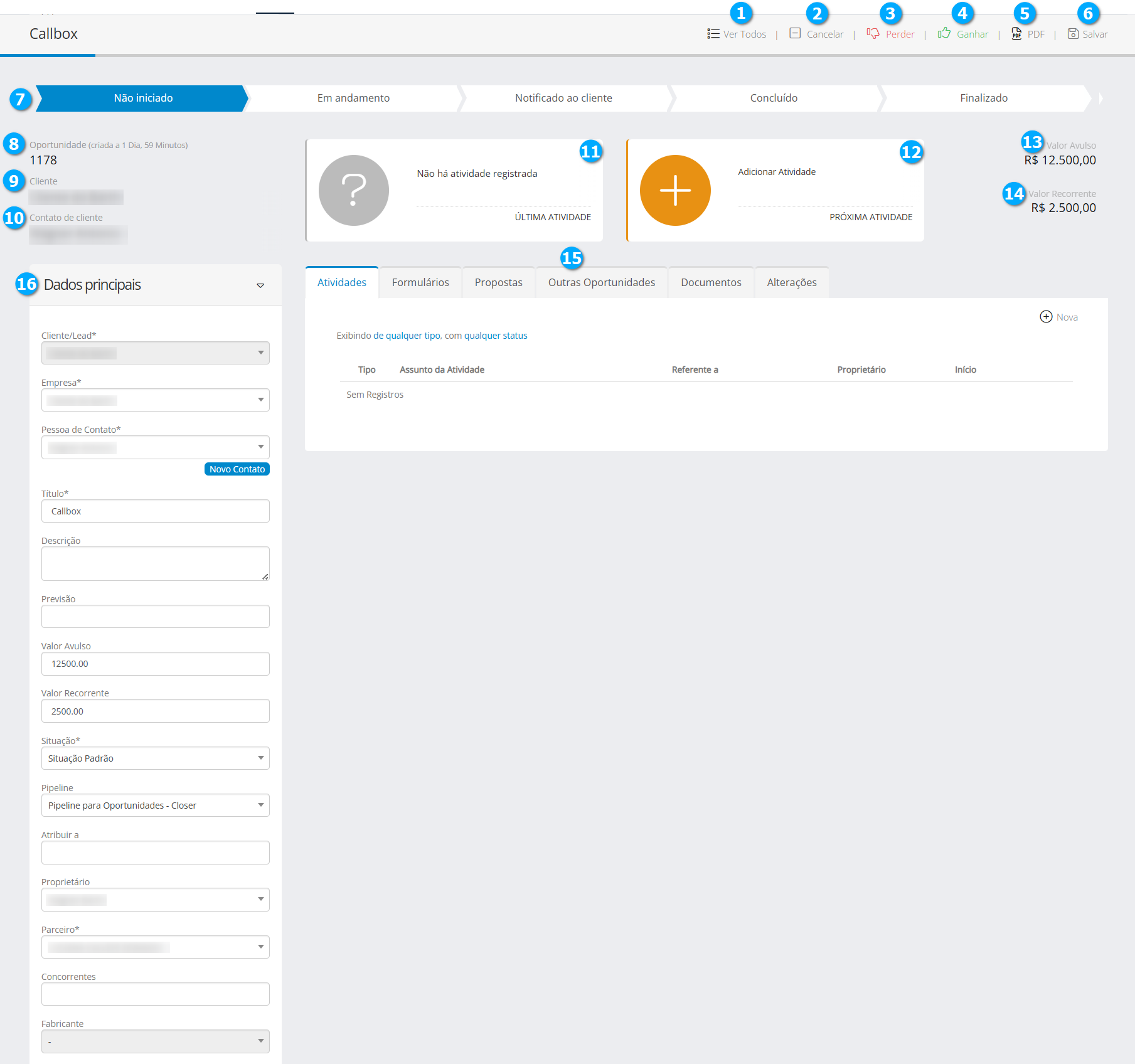1135x1064 pixels.
Task: Click the orange plus Adicionar Atividade icon
Action: coord(675,190)
